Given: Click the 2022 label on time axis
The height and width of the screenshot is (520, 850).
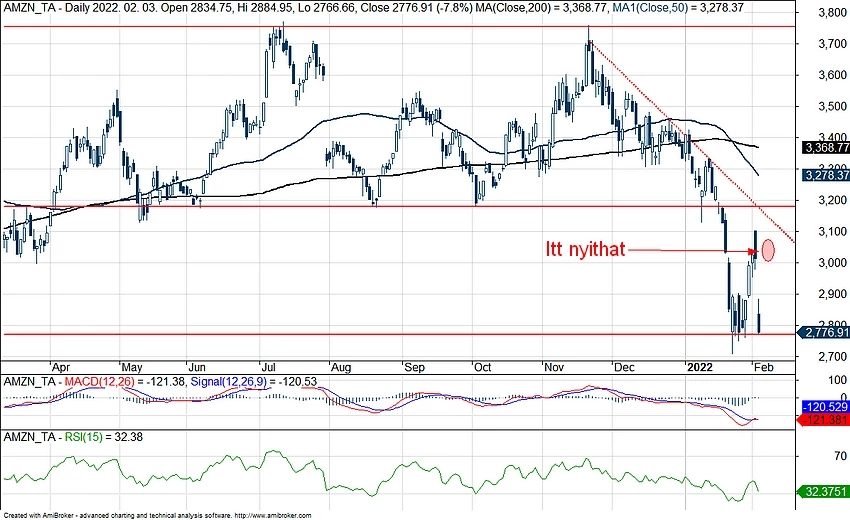Looking at the screenshot, I should (x=700, y=368).
